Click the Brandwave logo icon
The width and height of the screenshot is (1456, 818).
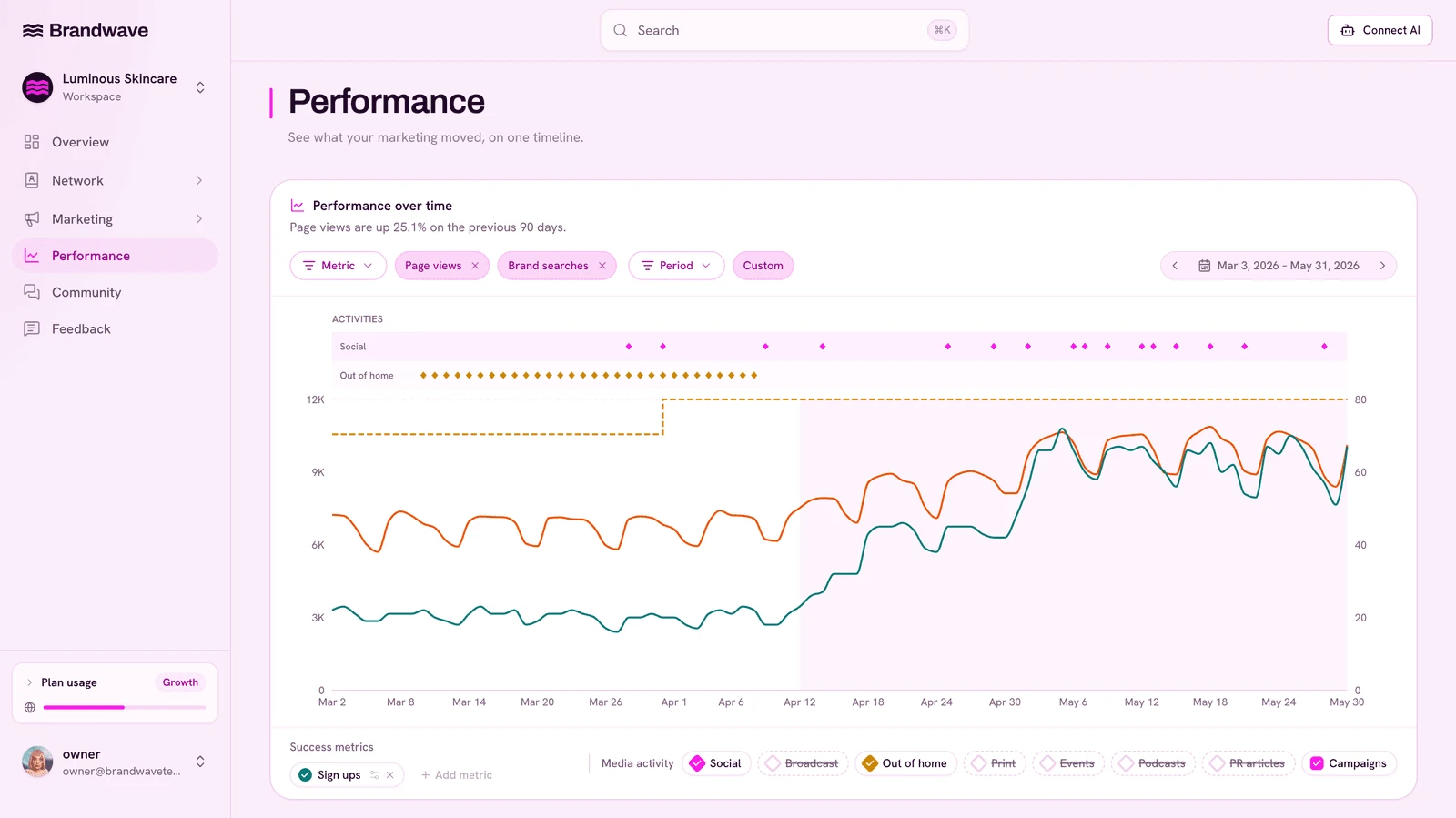[x=33, y=31]
